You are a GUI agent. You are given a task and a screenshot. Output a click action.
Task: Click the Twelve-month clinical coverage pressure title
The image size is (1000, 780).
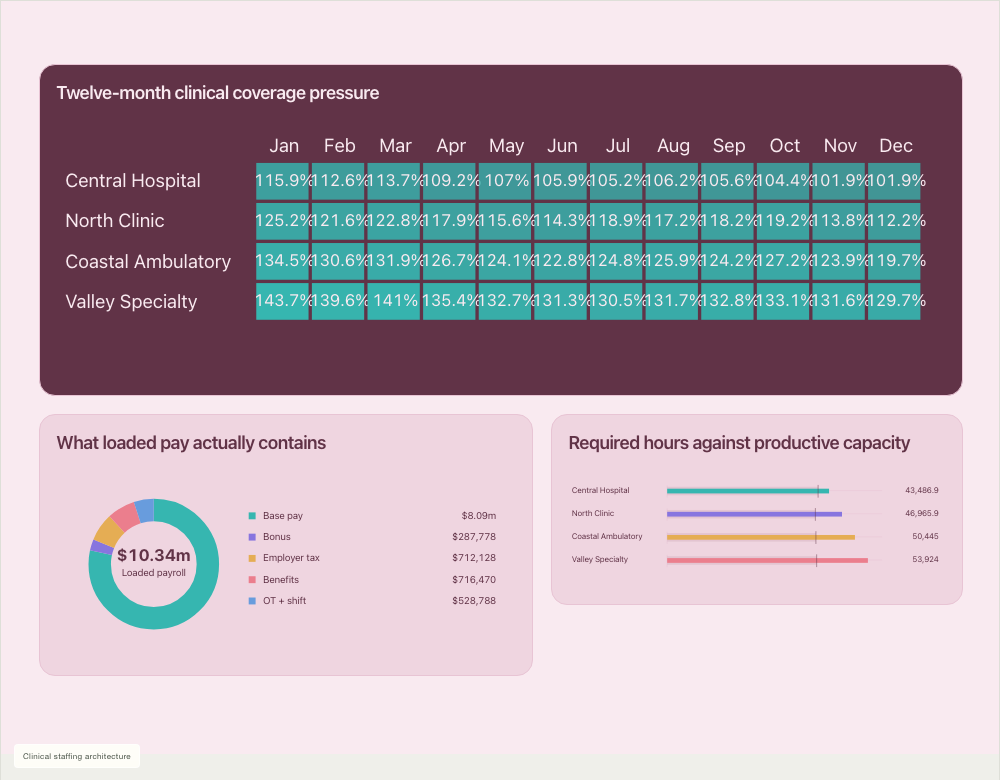(217, 93)
